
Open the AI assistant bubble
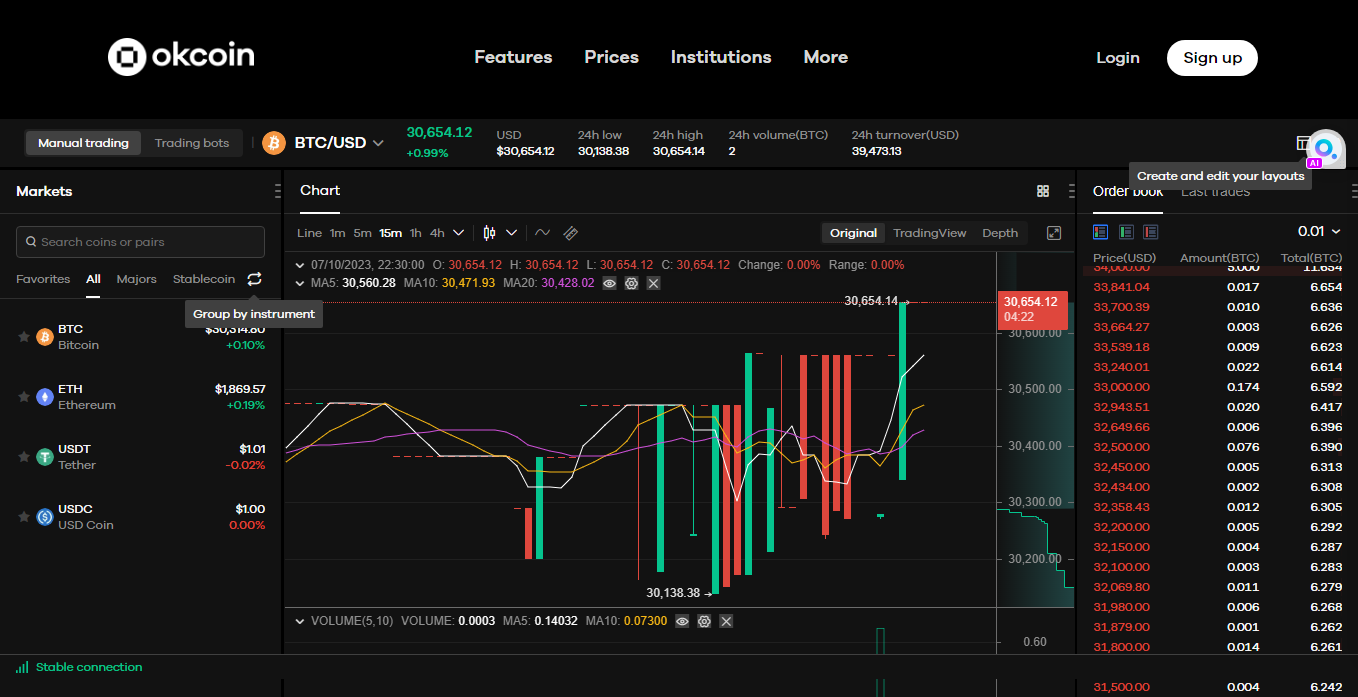tap(1326, 148)
